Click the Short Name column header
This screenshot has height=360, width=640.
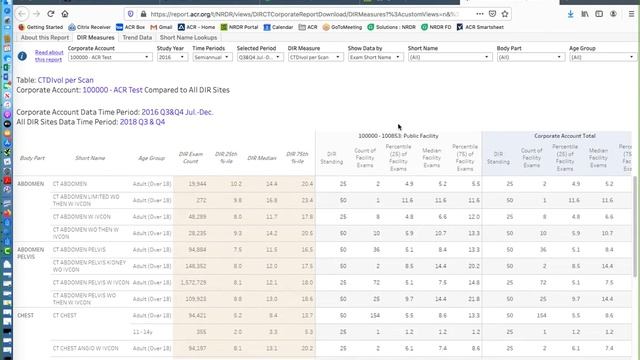point(90,158)
